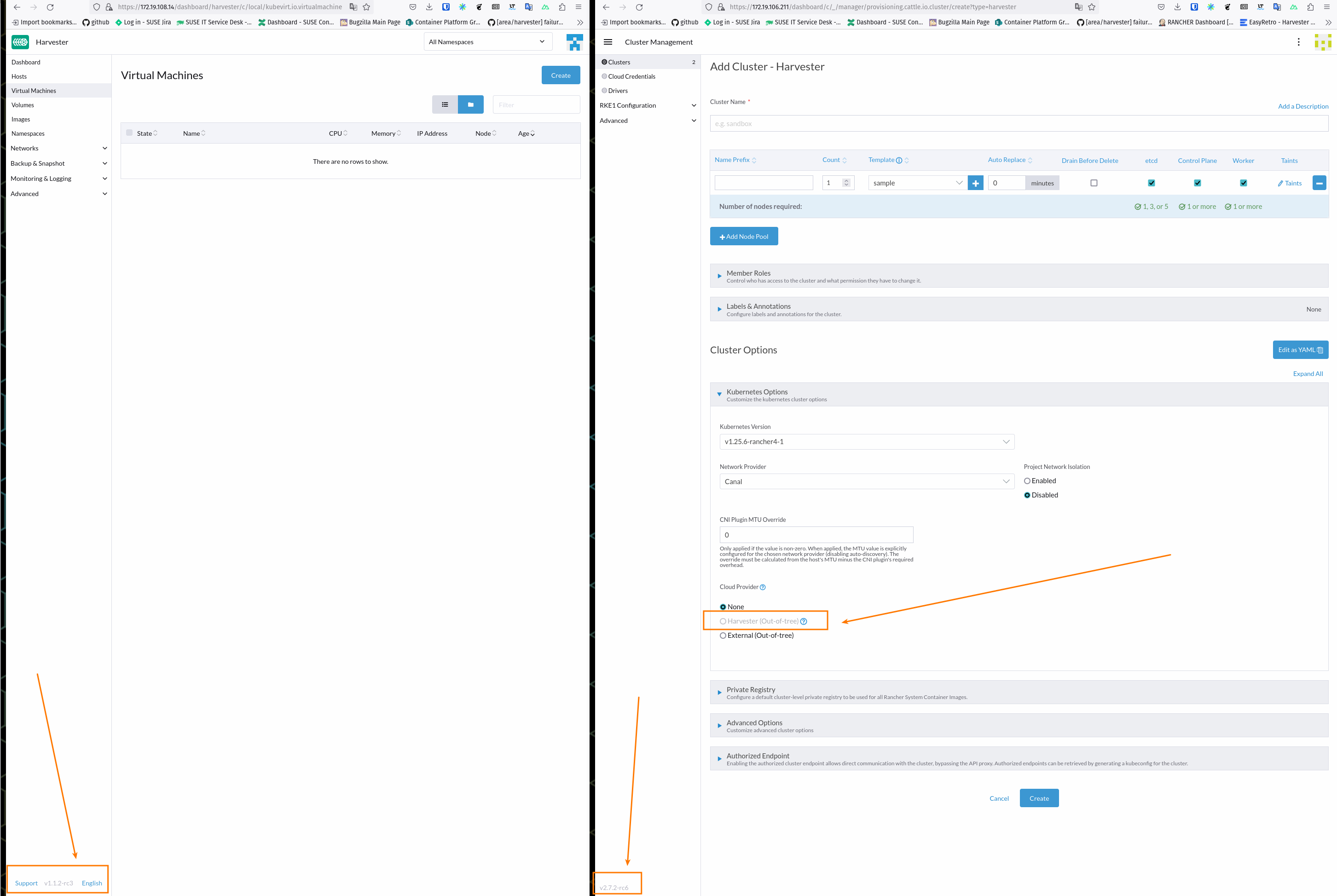Viewport: 1337px width, 896px height.
Task: Increase node count with the stepper
Action: 847,180
